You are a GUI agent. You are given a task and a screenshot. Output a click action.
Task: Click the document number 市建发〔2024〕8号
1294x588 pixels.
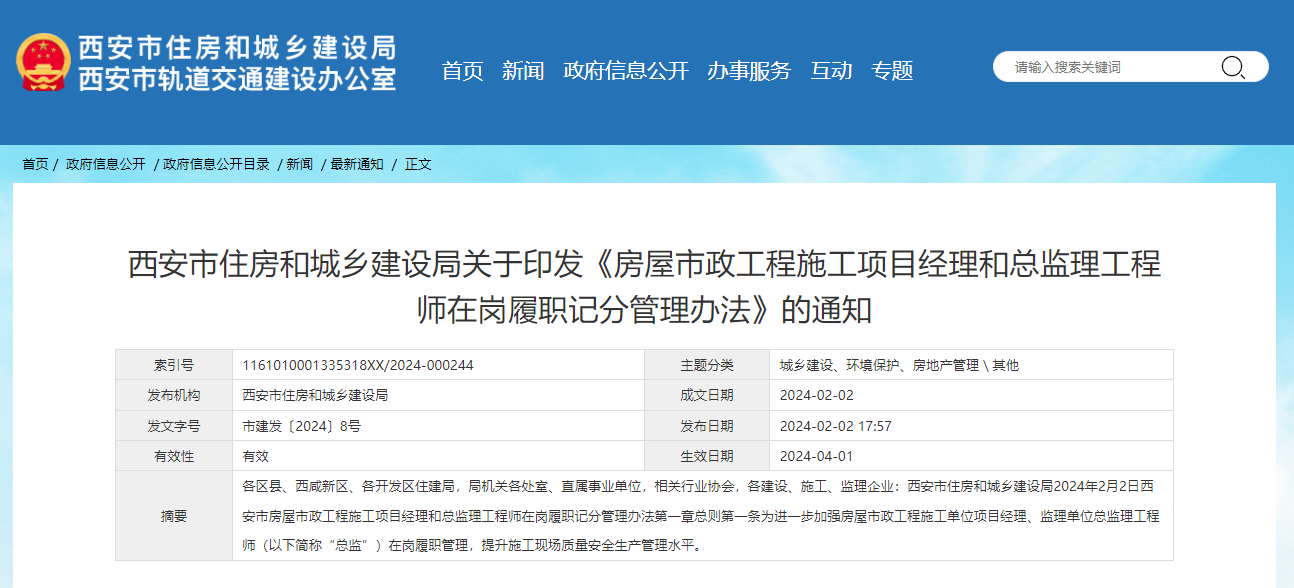[x=302, y=426]
